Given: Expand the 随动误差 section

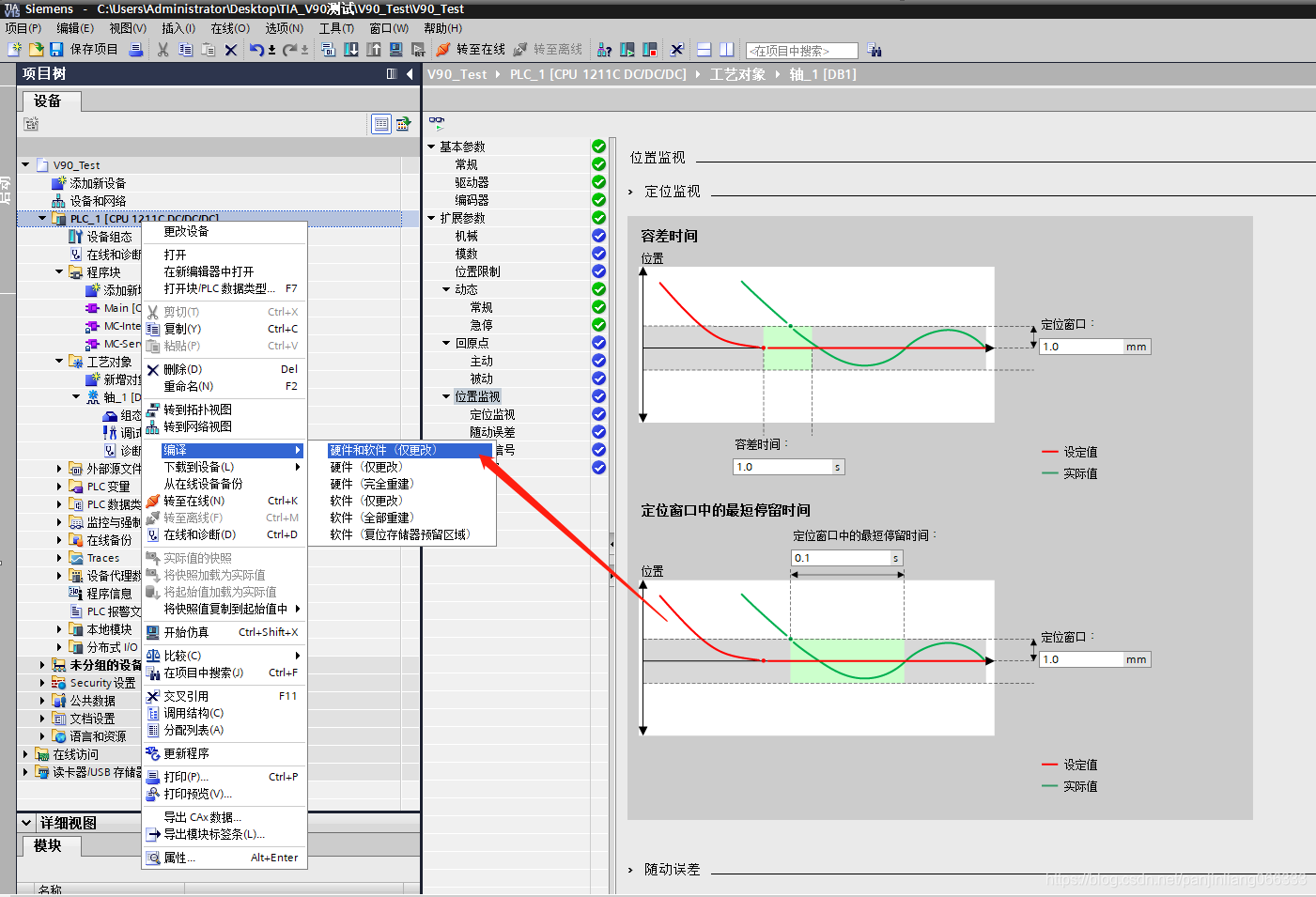Looking at the screenshot, I should (630, 870).
